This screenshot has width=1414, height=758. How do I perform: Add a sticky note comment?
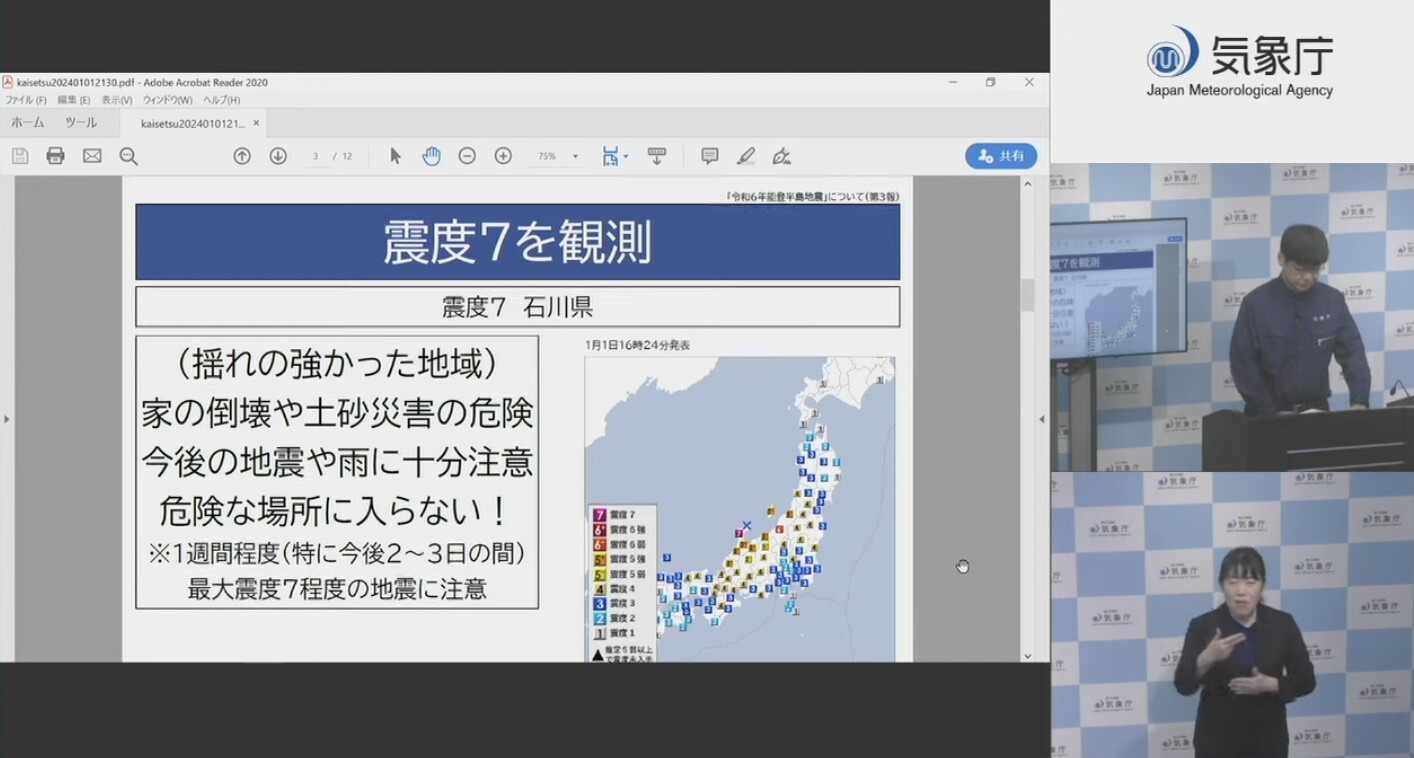(710, 156)
